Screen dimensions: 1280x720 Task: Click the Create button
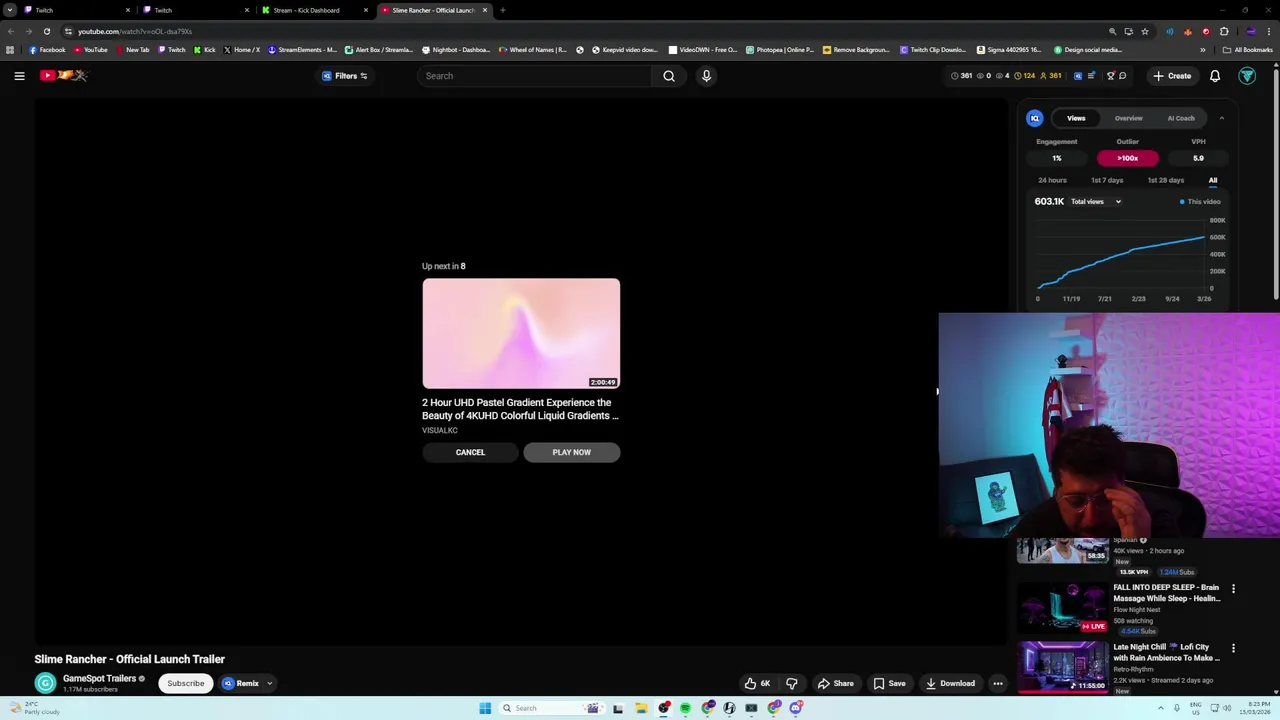click(1172, 76)
